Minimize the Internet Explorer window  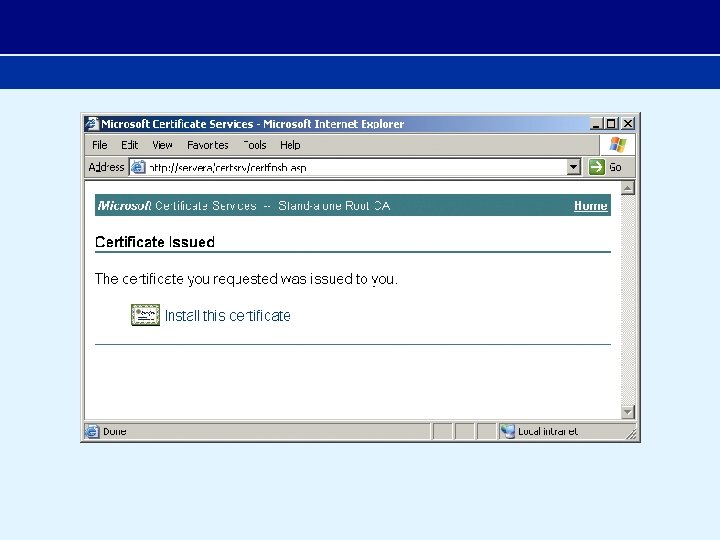click(x=596, y=124)
